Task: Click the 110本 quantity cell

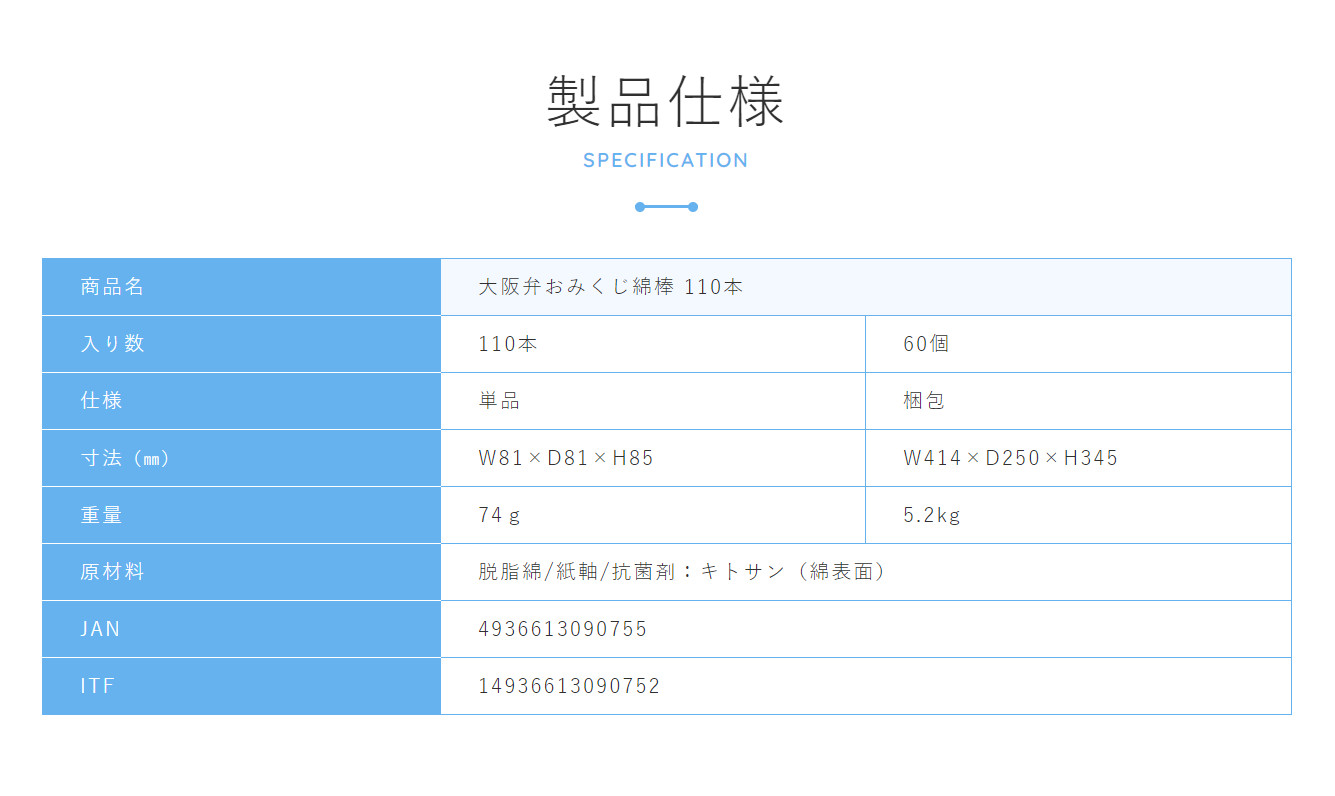Action: [x=508, y=344]
